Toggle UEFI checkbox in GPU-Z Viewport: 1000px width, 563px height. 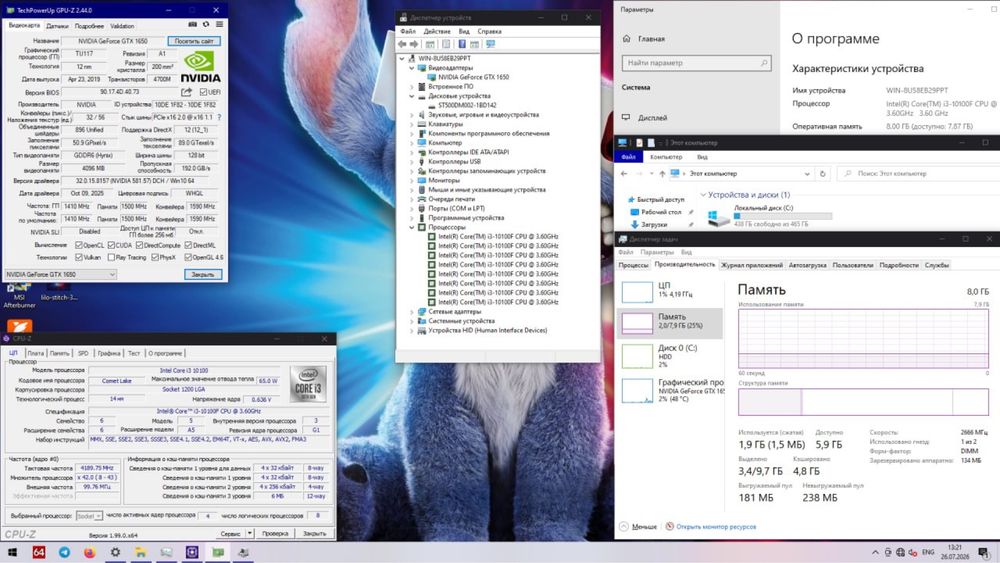click(x=203, y=92)
